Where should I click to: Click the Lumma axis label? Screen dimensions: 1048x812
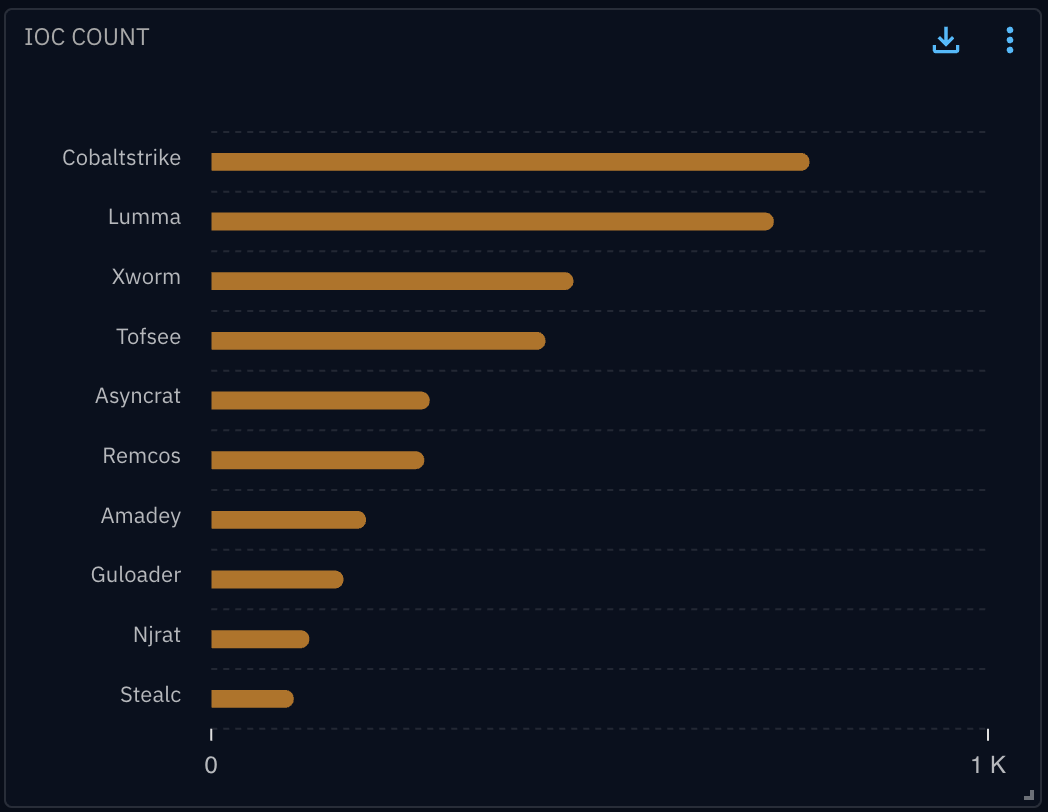144,217
